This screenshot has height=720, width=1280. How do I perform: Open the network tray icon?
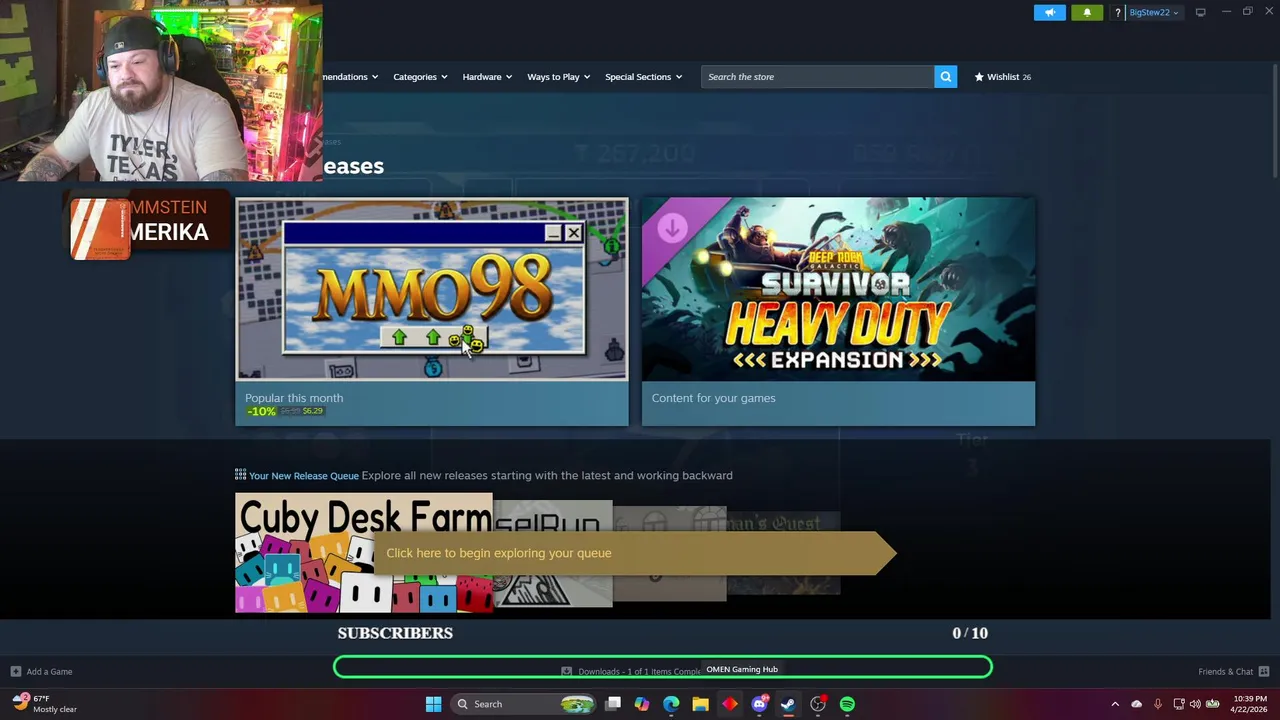coord(1179,704)
